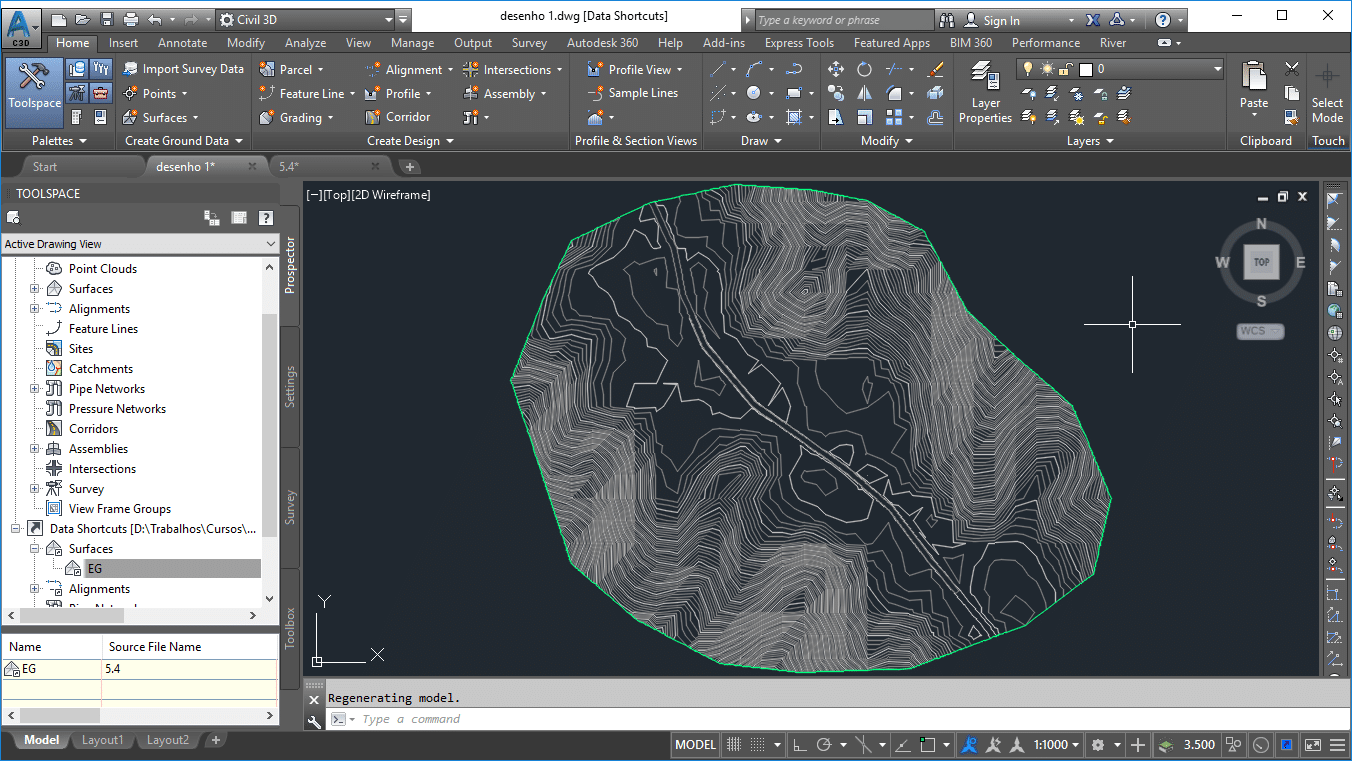This screenshot has width=1352, height=761.
Task: Toggle snap mode in the status bar
Action: pyautogui.click(x=757, y=744)
